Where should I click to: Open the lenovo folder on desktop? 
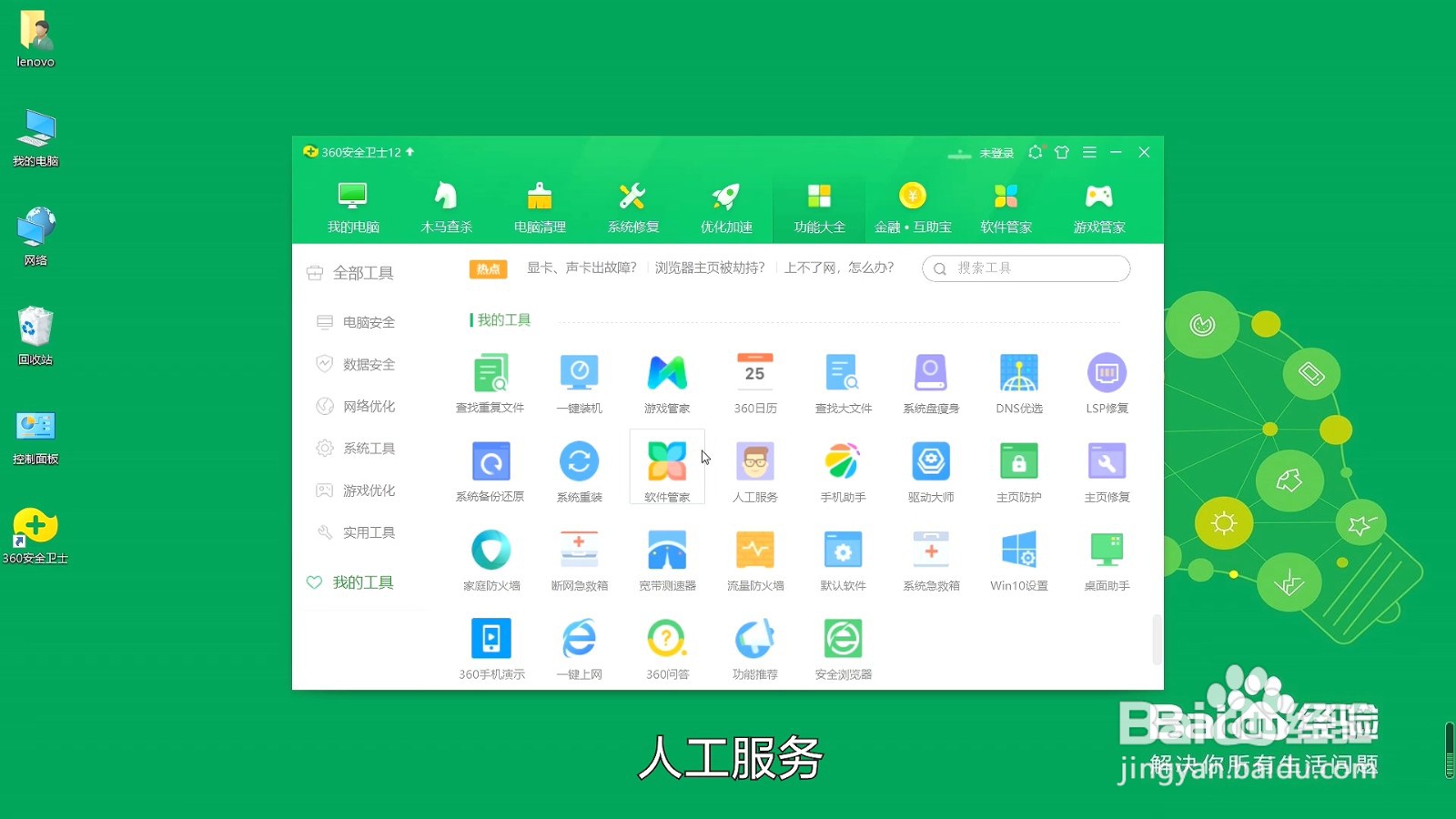(x=35, y=39)
